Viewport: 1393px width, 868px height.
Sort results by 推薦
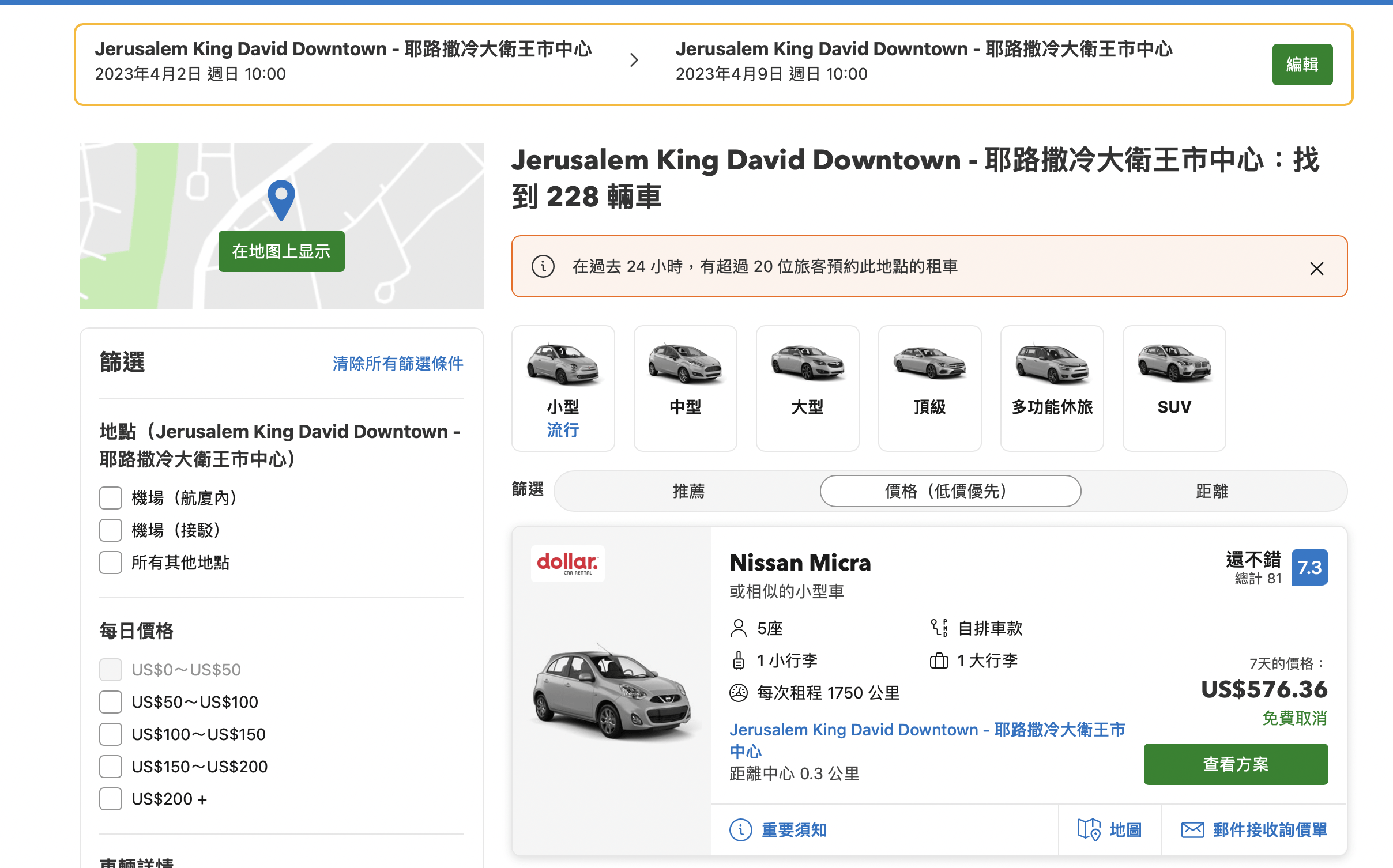pyautogui.click(x=688, y=491)
